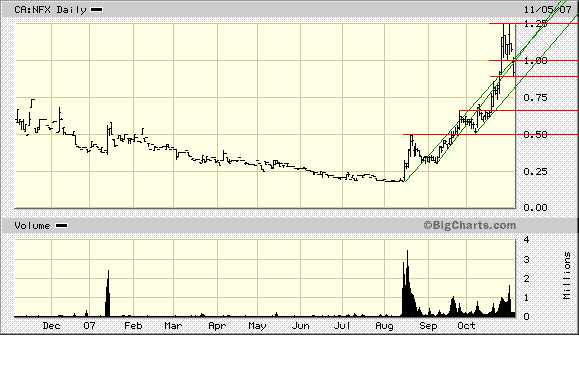Click the 0.00 price axis label

[x=535, y=208]
